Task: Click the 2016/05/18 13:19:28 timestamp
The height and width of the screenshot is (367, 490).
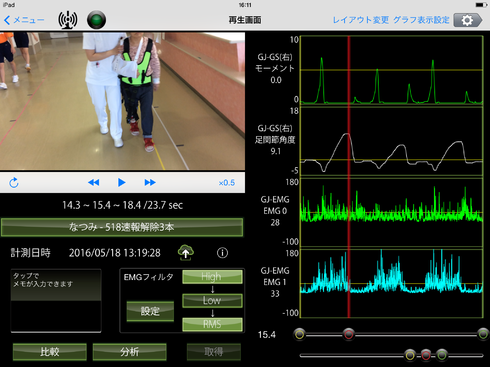Action: click(x=115, y=253)
